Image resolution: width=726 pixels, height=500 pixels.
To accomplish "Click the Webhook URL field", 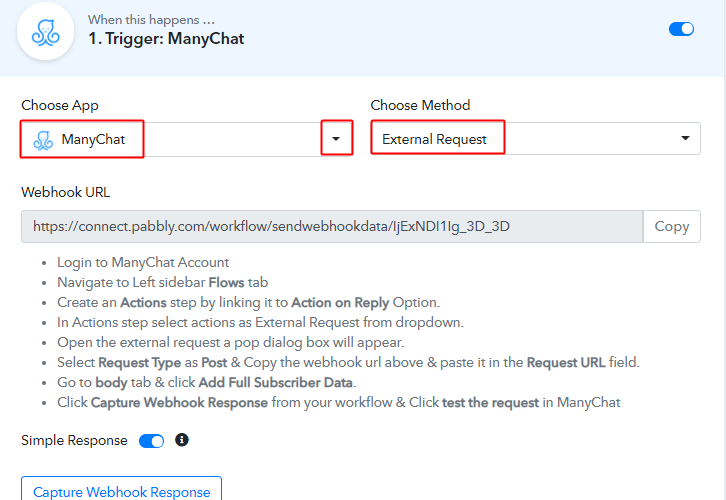I will (x=332, y=226).
